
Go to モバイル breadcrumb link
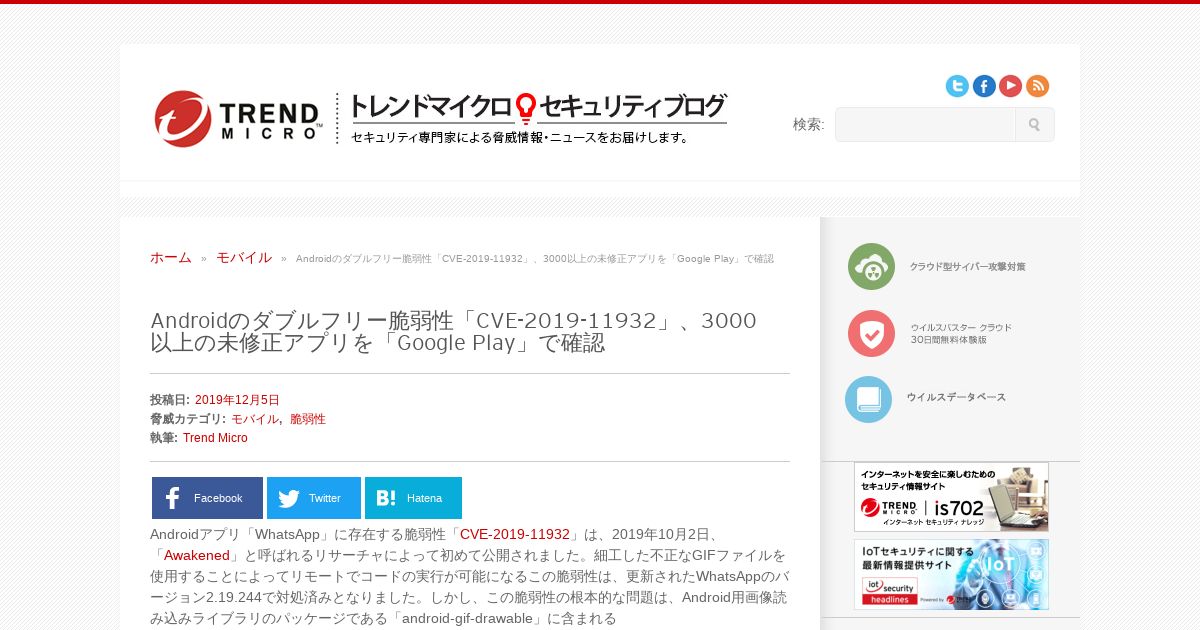click(x=244, y=257)
